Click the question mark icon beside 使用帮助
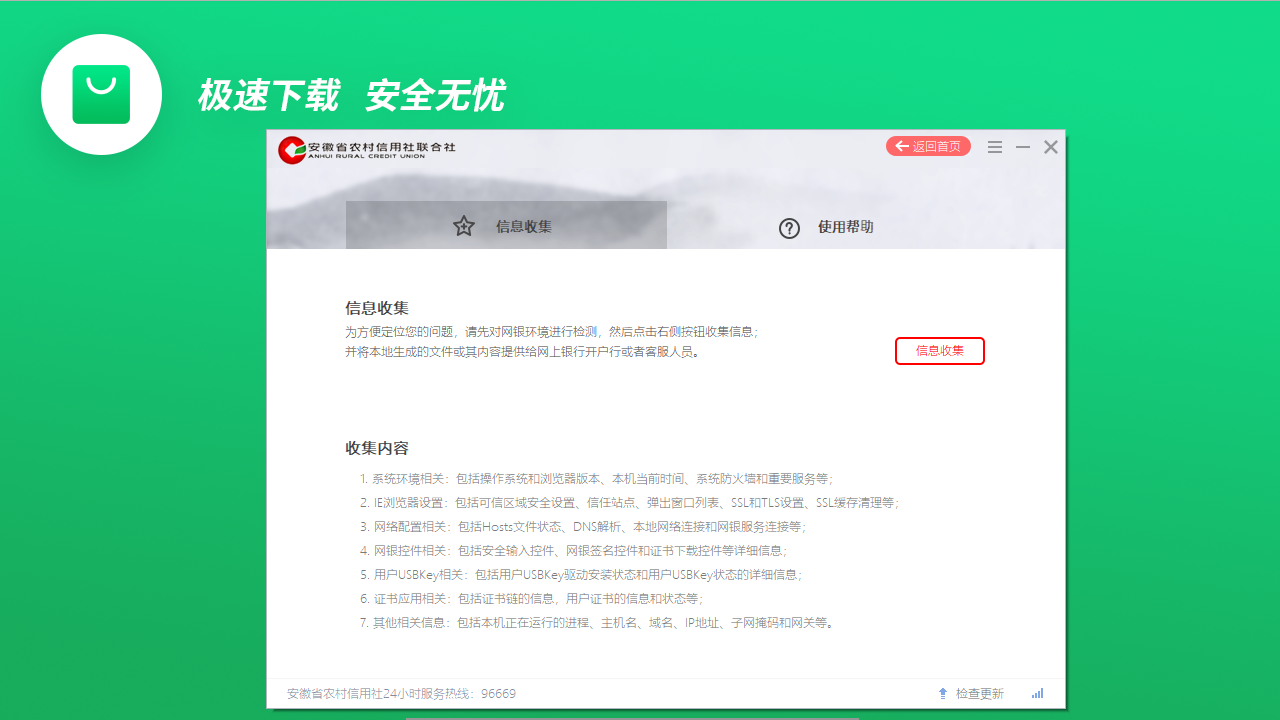The height and width of the screenshot is (720, 1280). (789, 227)
